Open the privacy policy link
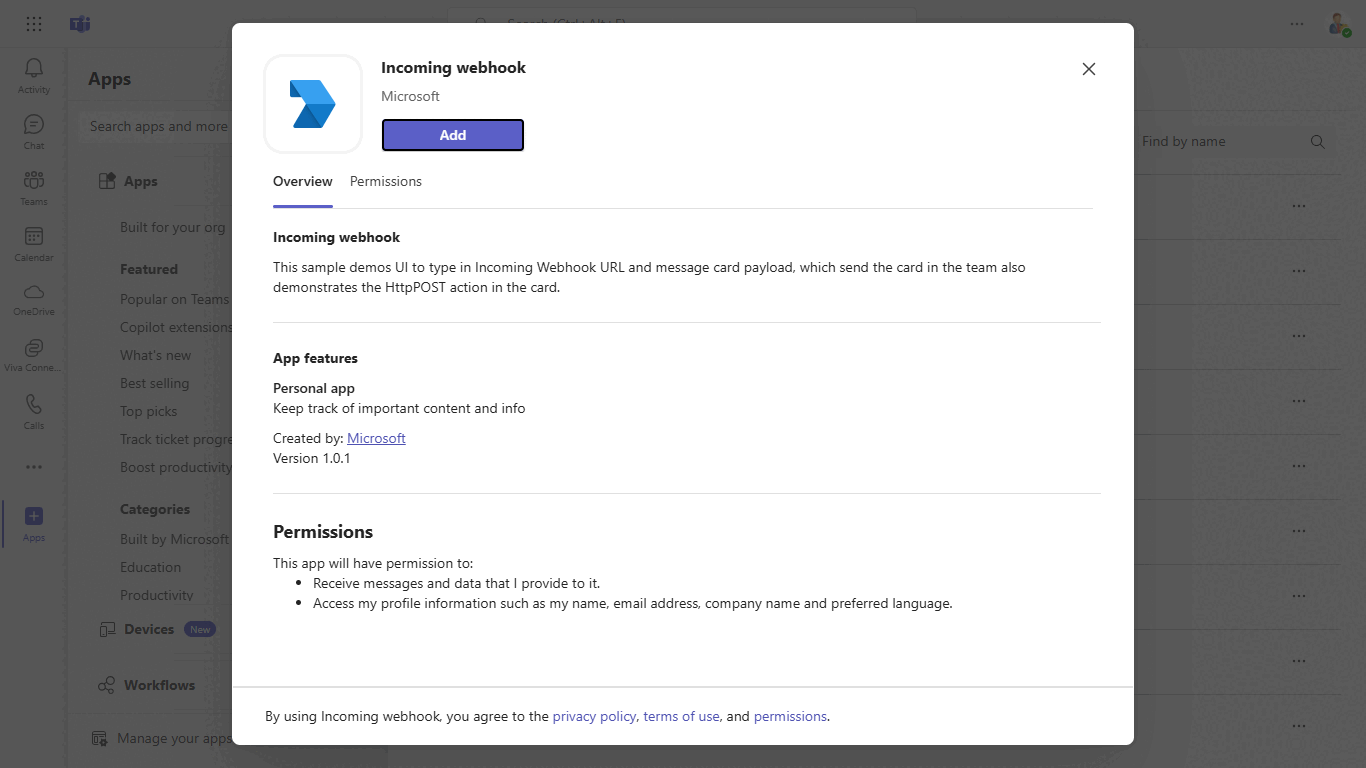The height and width of the screenshot is (768, 1366). pyautogui.click(x=594, y=716)
